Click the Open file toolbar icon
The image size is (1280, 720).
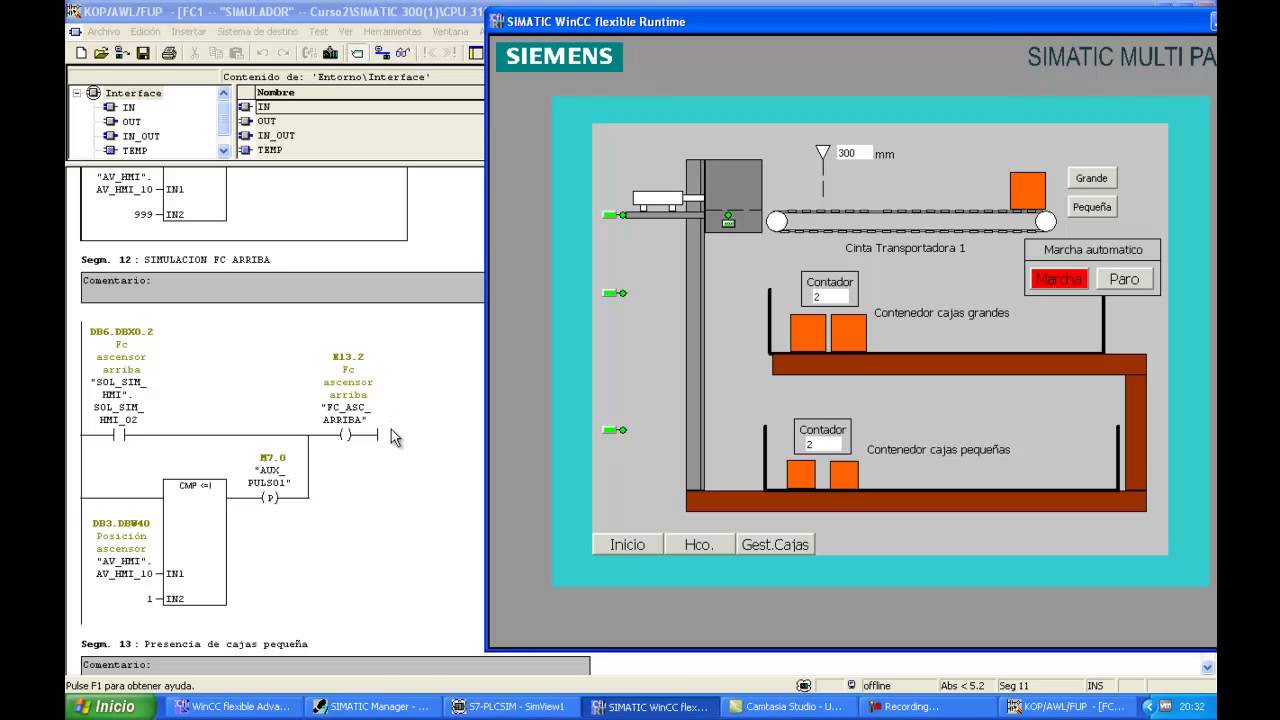(101, 53)
